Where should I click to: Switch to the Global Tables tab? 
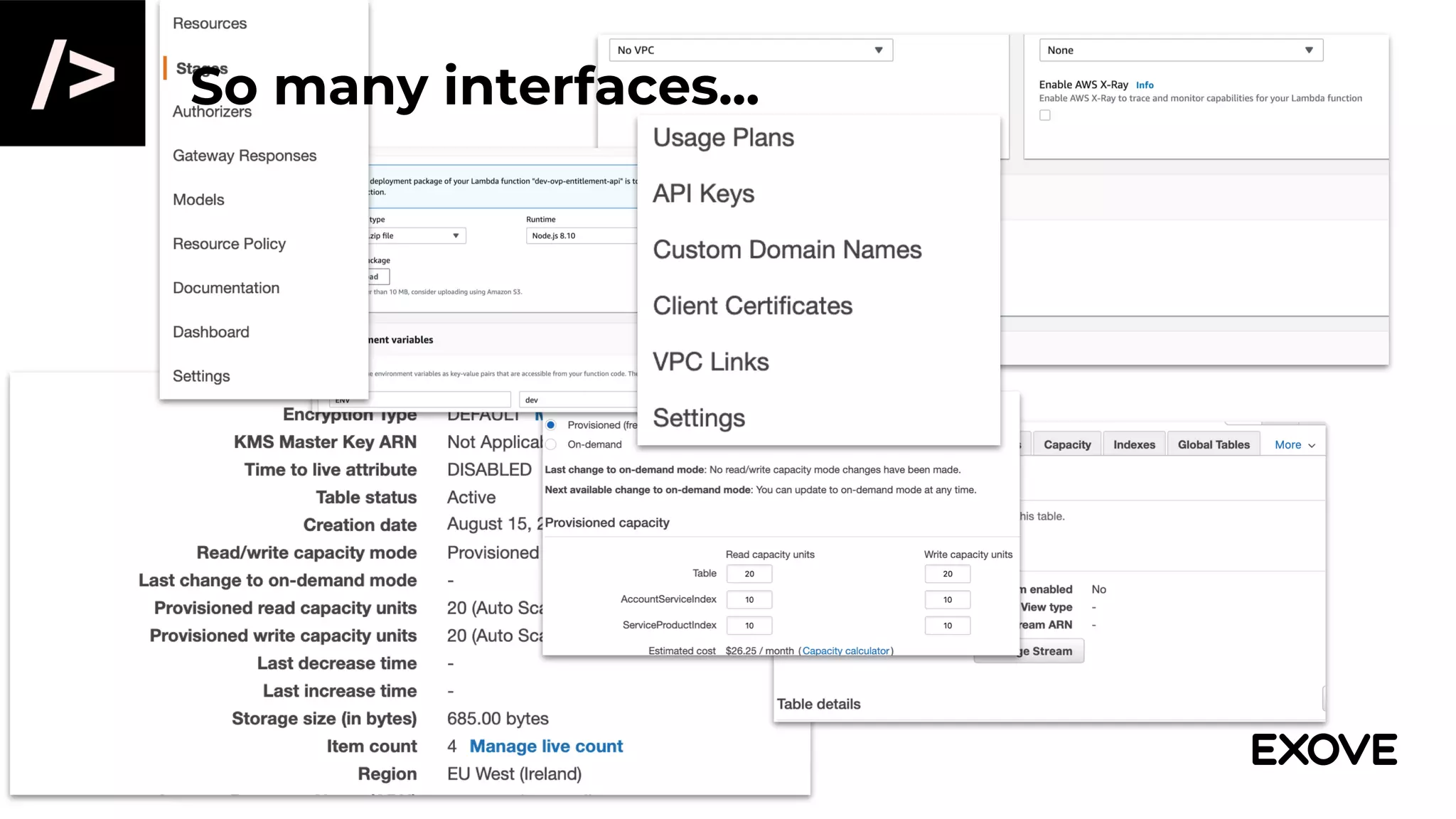click(1214, 444)
